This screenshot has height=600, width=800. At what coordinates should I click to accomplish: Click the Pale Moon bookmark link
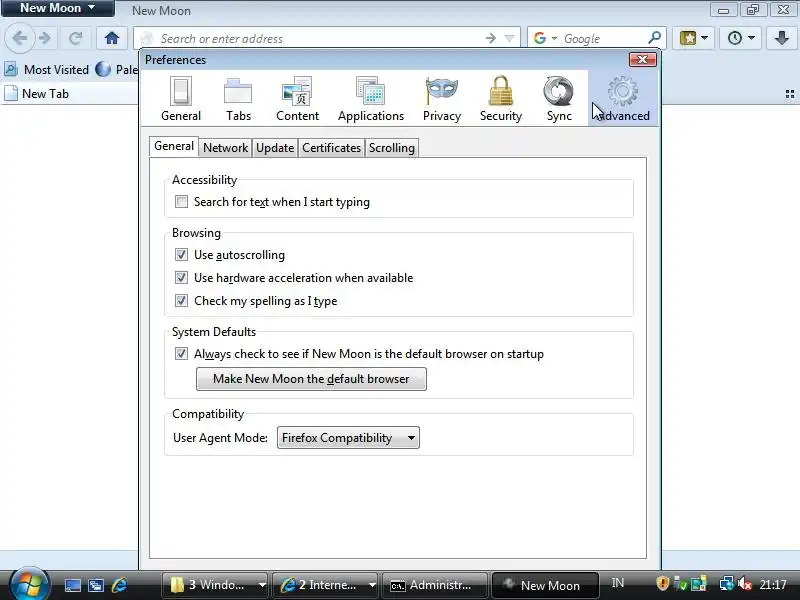(117, 69)
